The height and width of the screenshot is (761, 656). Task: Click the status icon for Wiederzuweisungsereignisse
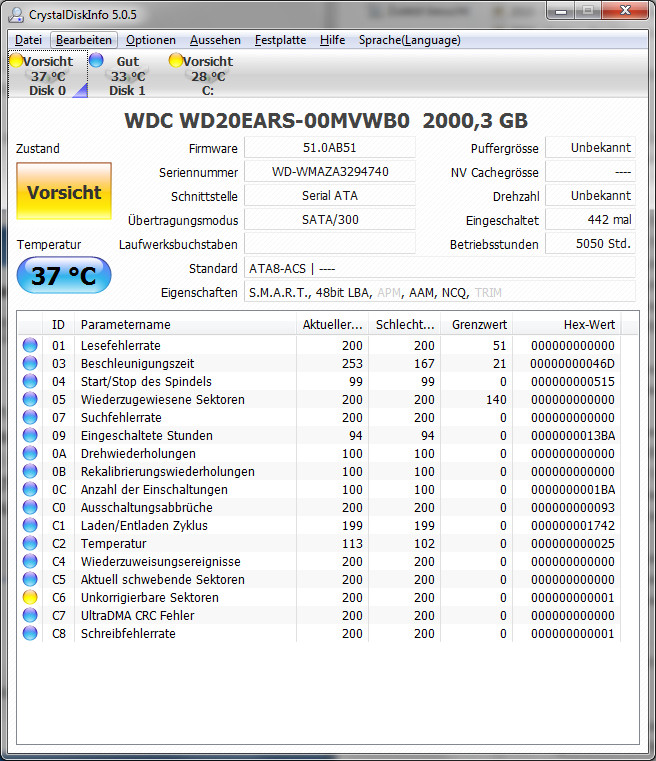pos(30,561)
